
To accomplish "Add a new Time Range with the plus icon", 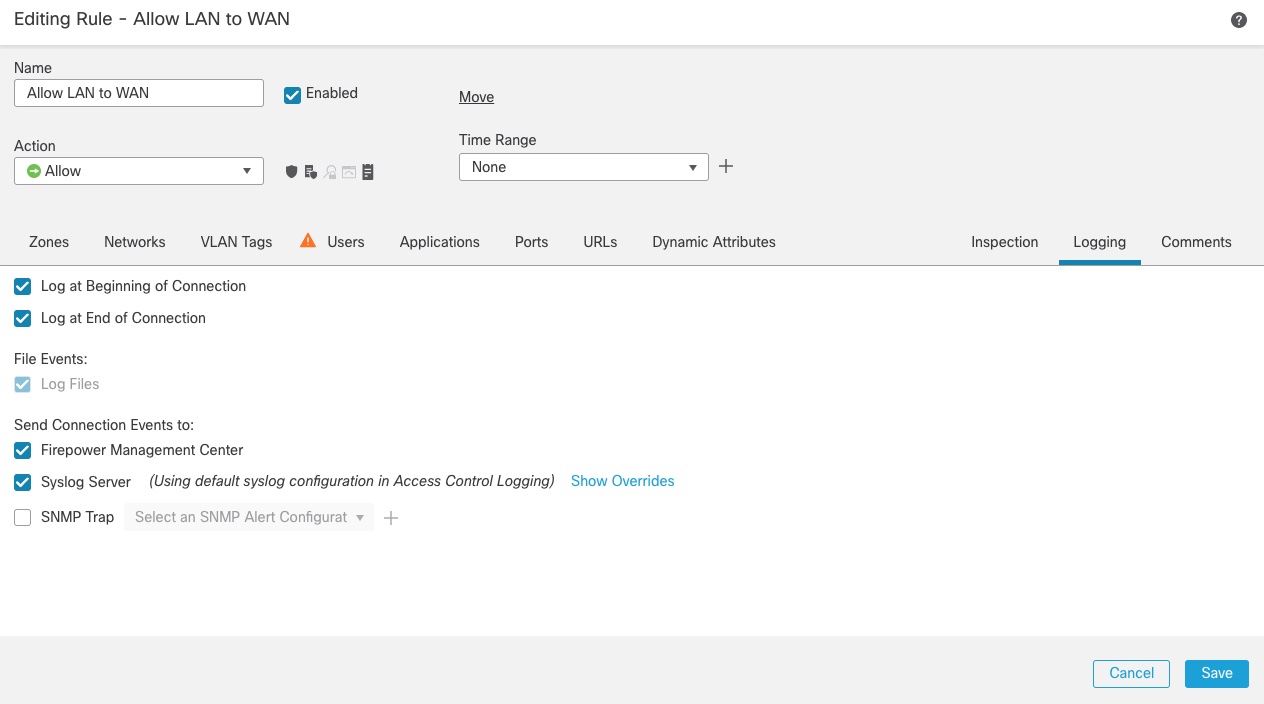I will (x=726, y=166).
